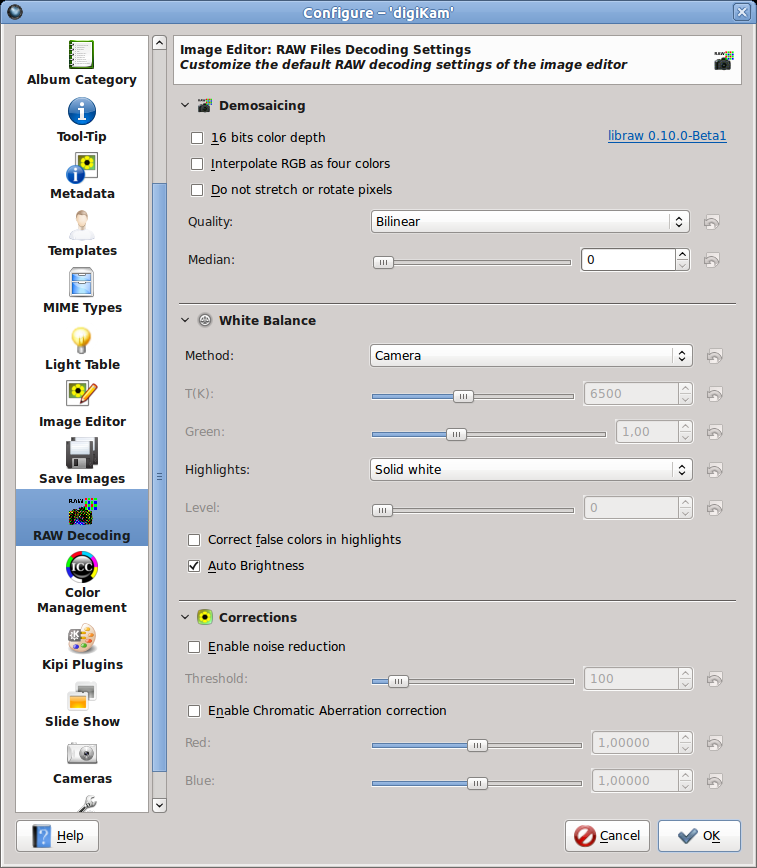This screenshot has height=868, width=757.
Task: Open the Cameras settings icon
Action: coord(81,753)
